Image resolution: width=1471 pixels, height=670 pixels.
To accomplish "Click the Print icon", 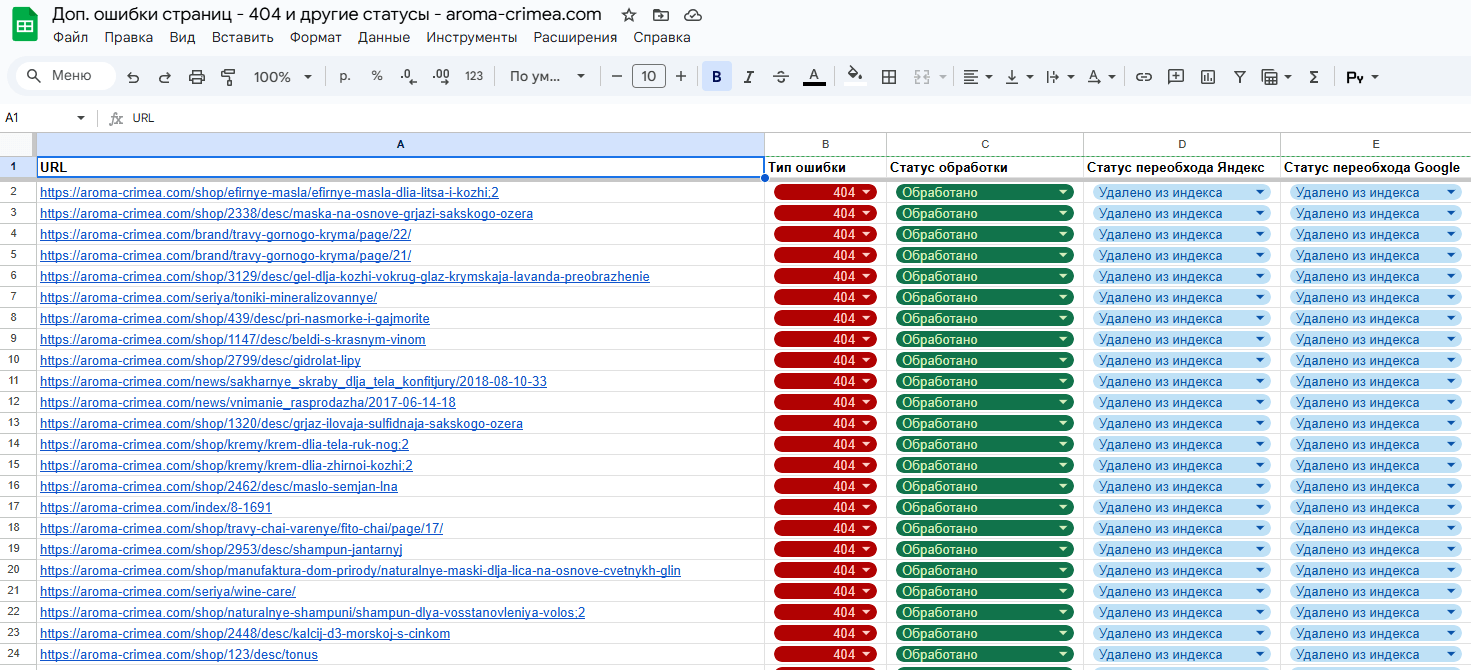I will tap(197, 77).
